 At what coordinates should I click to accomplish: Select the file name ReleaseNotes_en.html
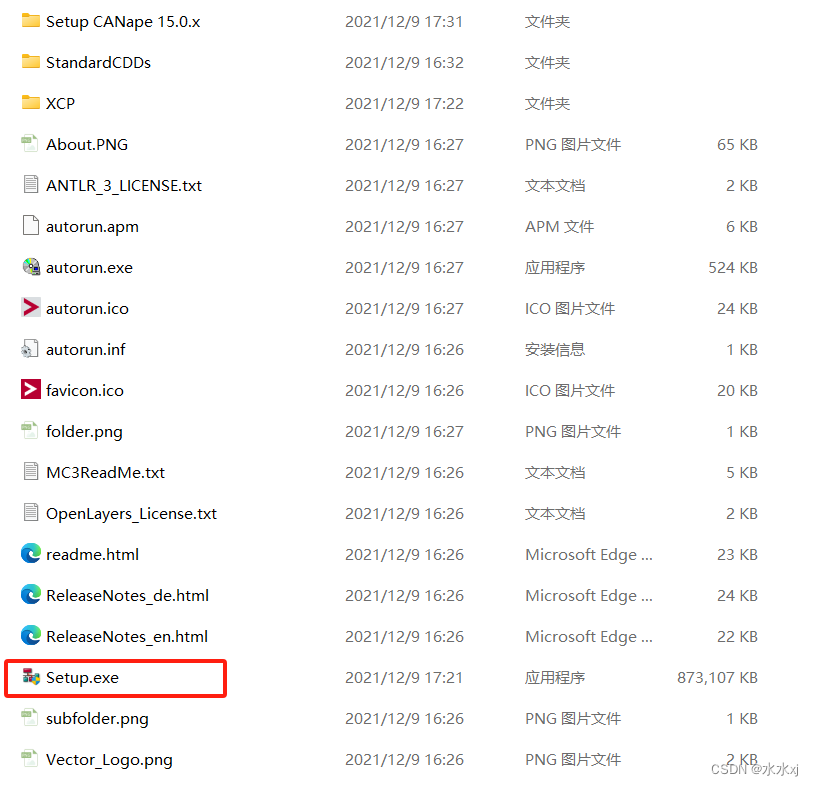(x=127, y=636)
